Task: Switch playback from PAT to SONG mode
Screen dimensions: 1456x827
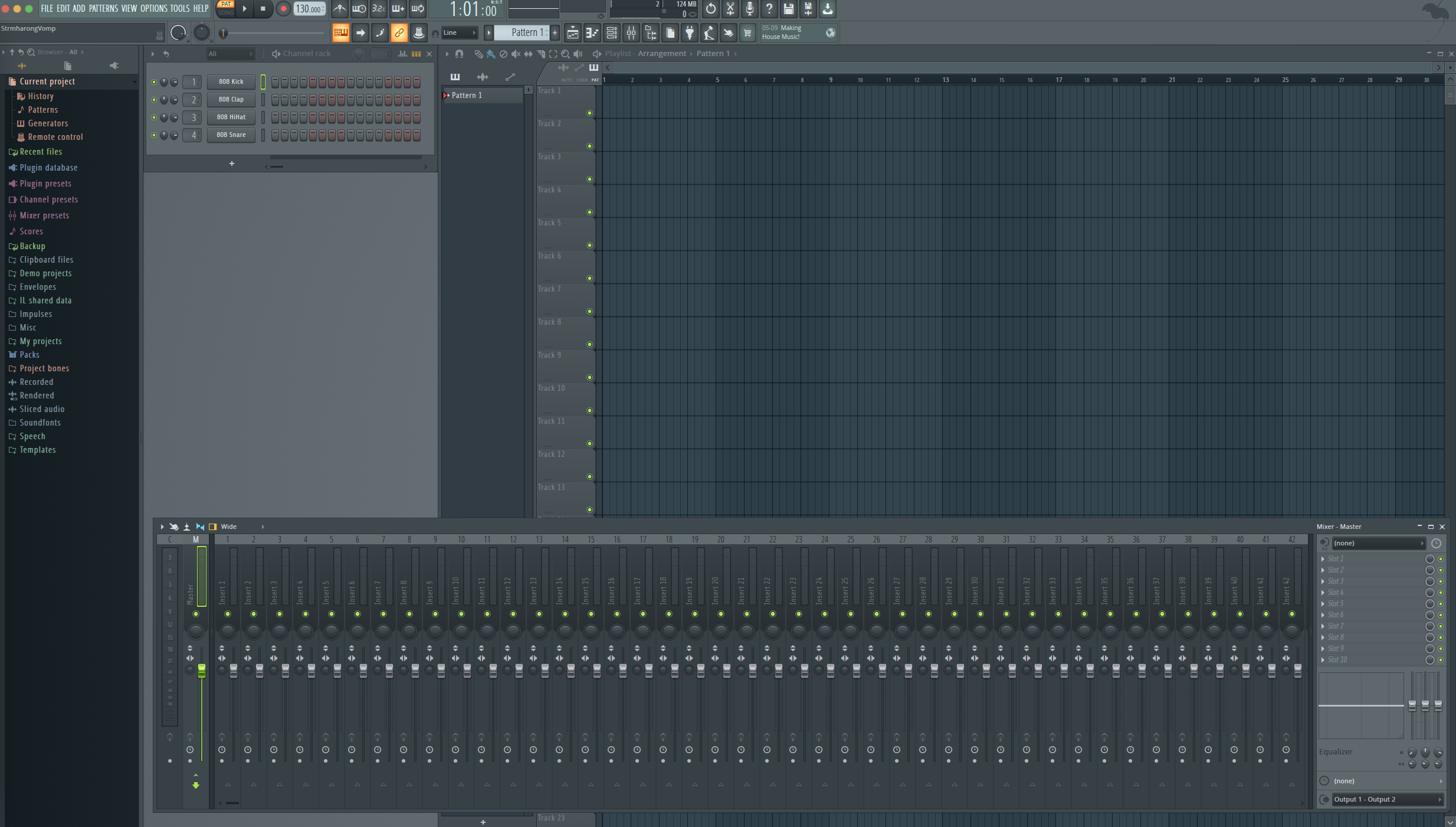Action: coord(226,13)
